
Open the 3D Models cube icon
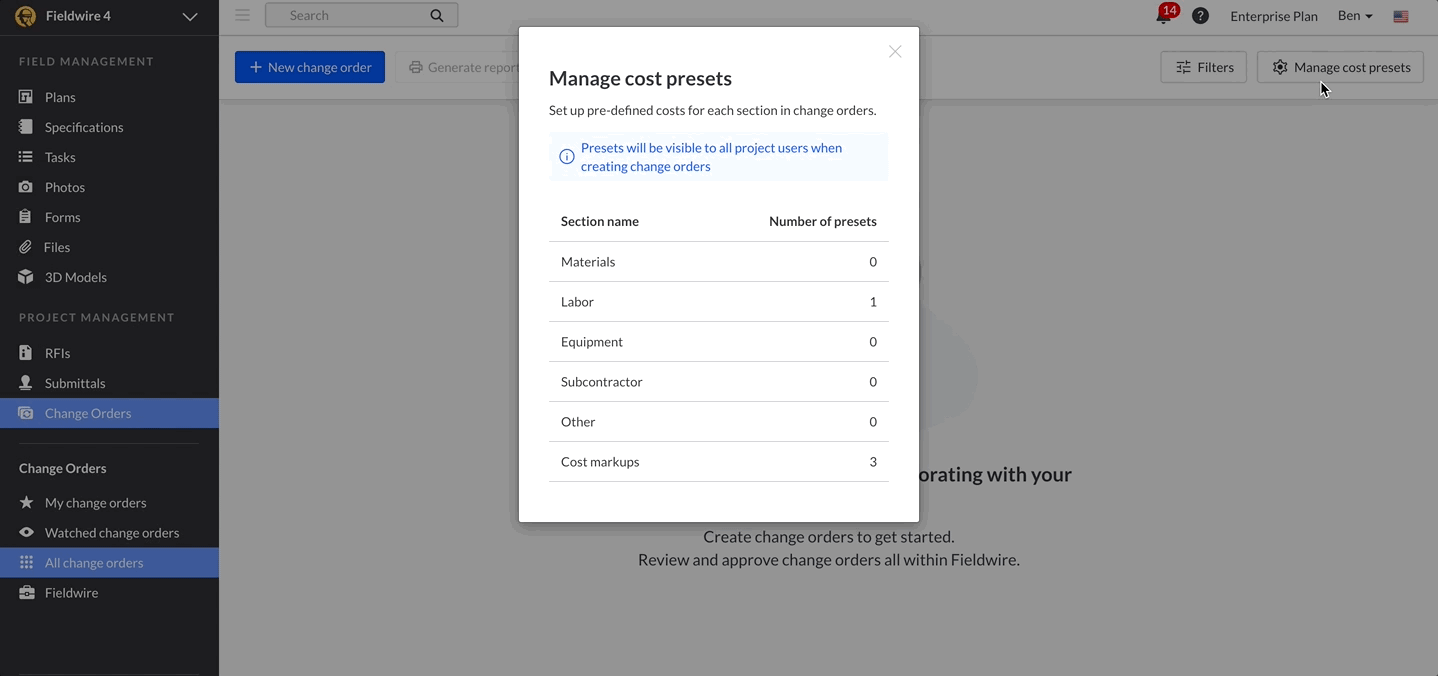pyautogui.click(x=26, y=277)
